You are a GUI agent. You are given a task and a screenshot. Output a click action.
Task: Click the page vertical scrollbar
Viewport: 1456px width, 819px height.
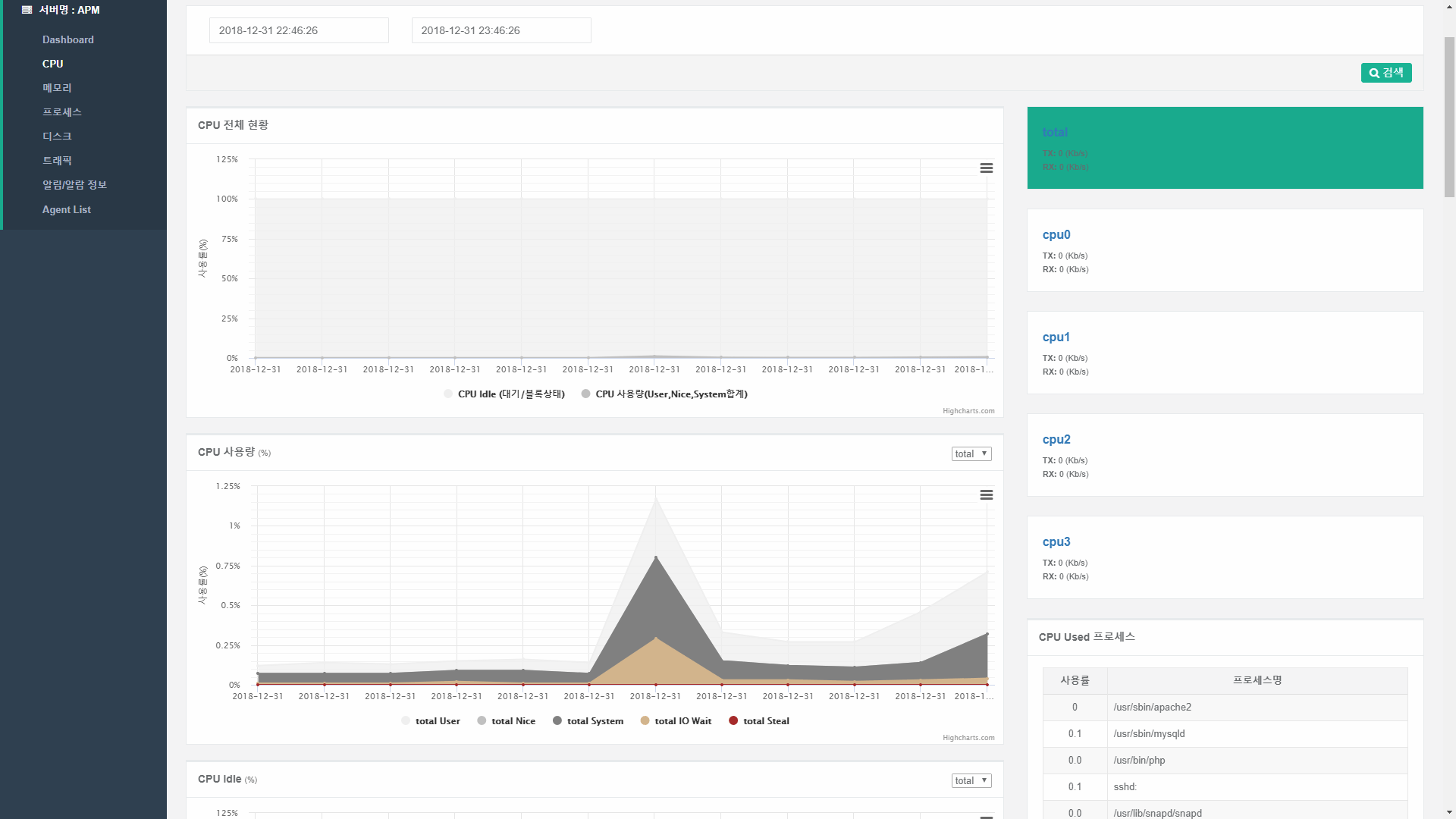click(x=1449, y=409)
